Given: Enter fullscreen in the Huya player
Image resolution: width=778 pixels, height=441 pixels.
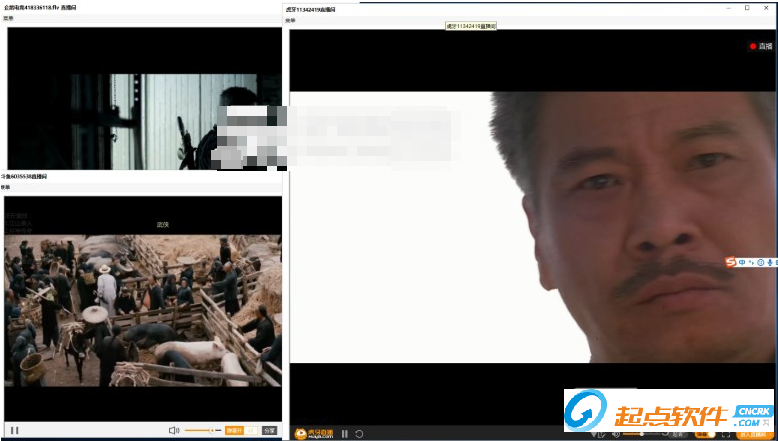Looking at the screenshot, I should coord(725,435).
